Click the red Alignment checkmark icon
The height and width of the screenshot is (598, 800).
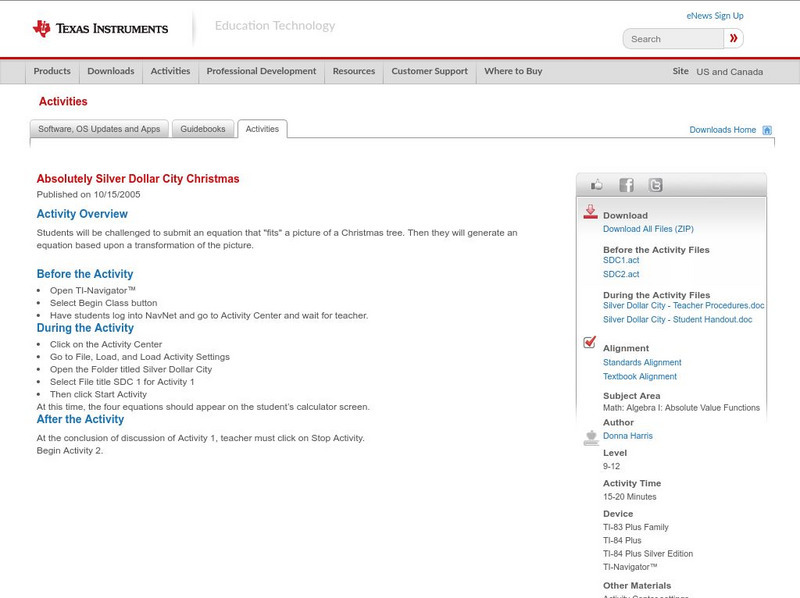point(590,343)
